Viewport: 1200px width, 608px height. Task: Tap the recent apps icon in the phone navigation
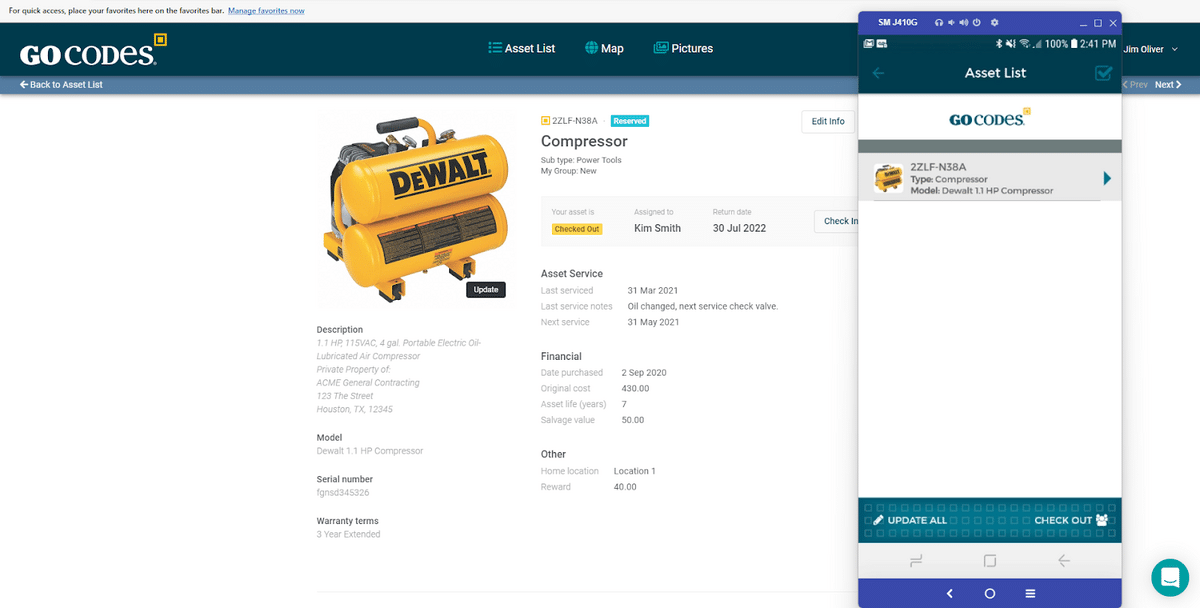pyautogui.click(x=915, y=560)
